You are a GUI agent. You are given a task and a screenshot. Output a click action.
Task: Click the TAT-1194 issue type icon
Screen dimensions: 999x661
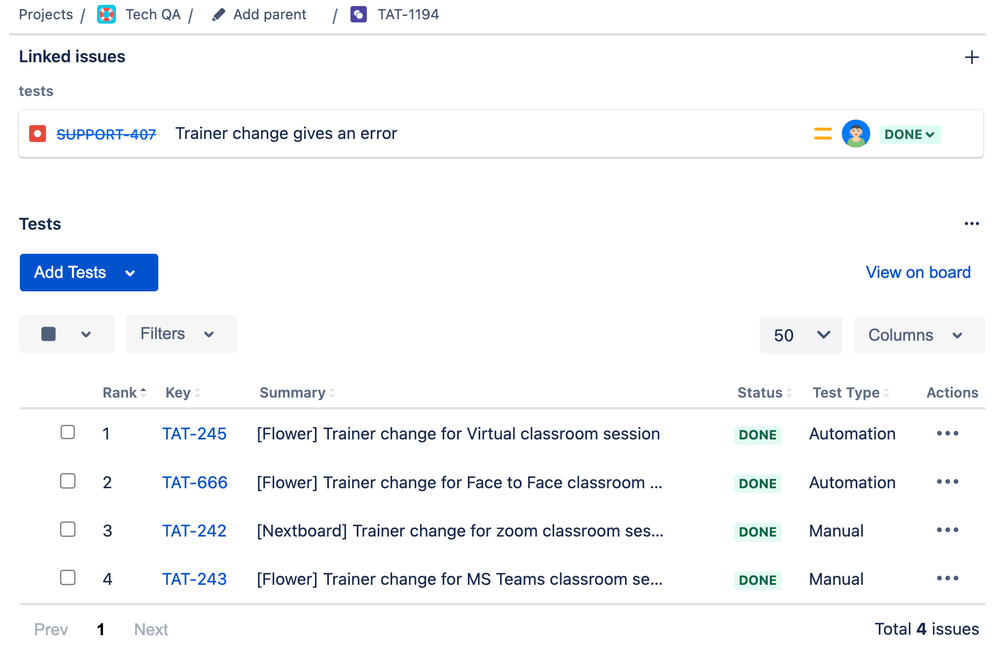pyautogui.click(x=359, y=14)
